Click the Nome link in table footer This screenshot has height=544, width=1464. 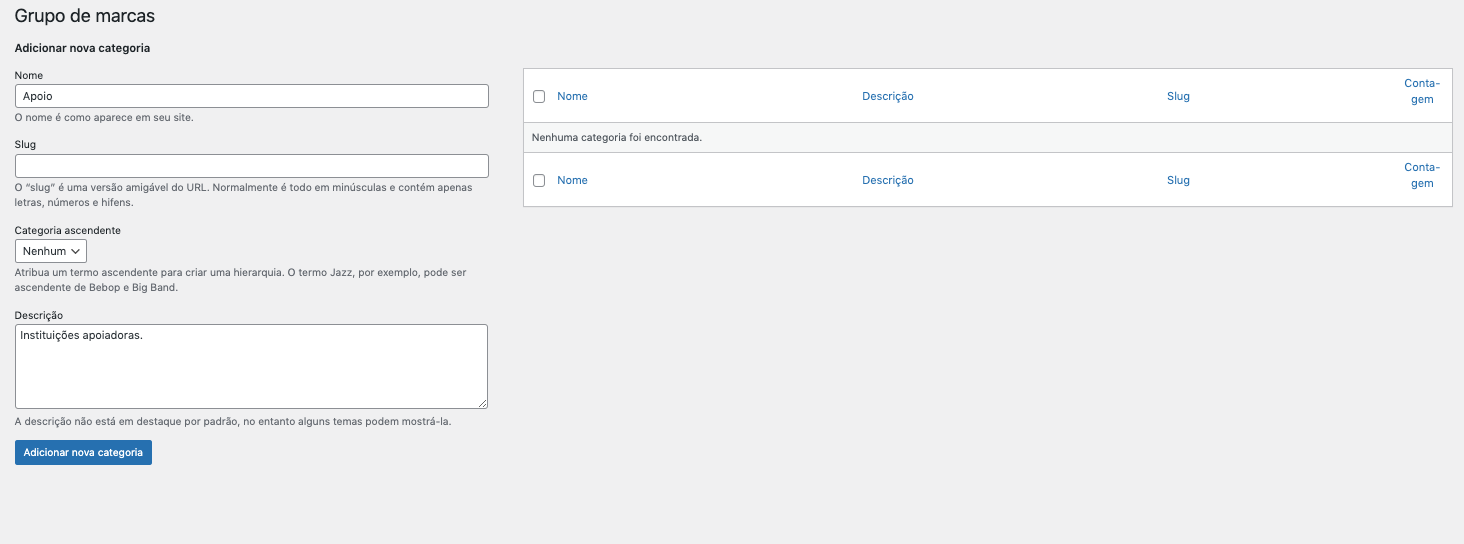click(572, 180)
